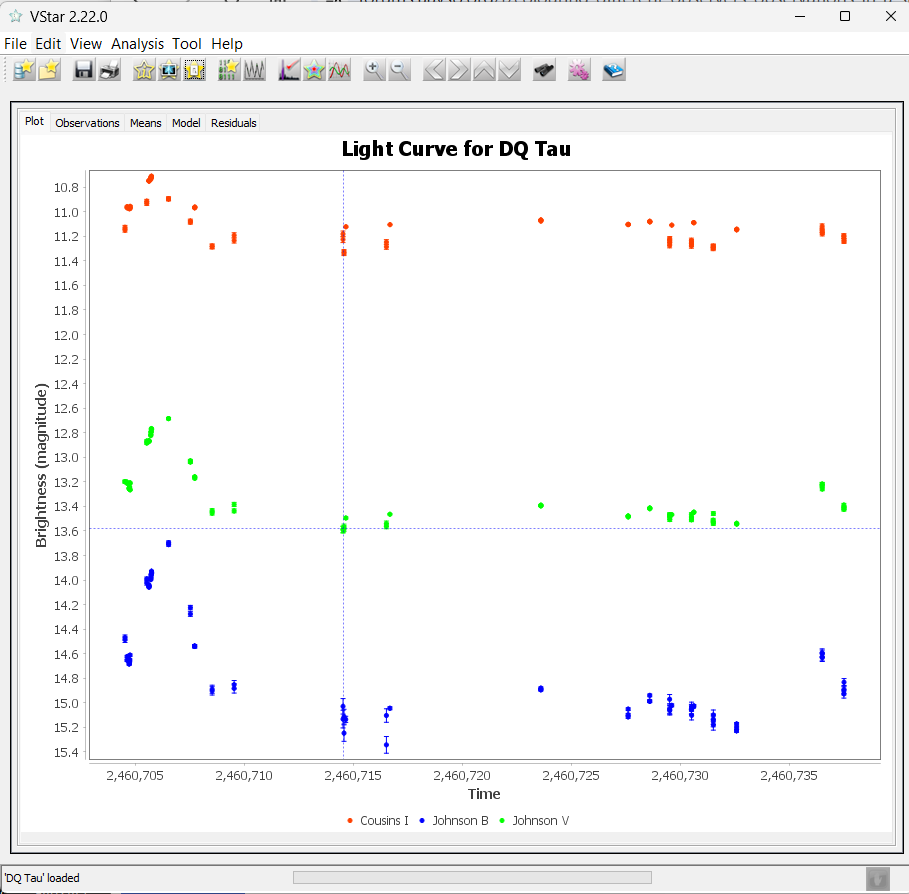
Task: Pan plot right using right chevron
Action: point(459,70)
